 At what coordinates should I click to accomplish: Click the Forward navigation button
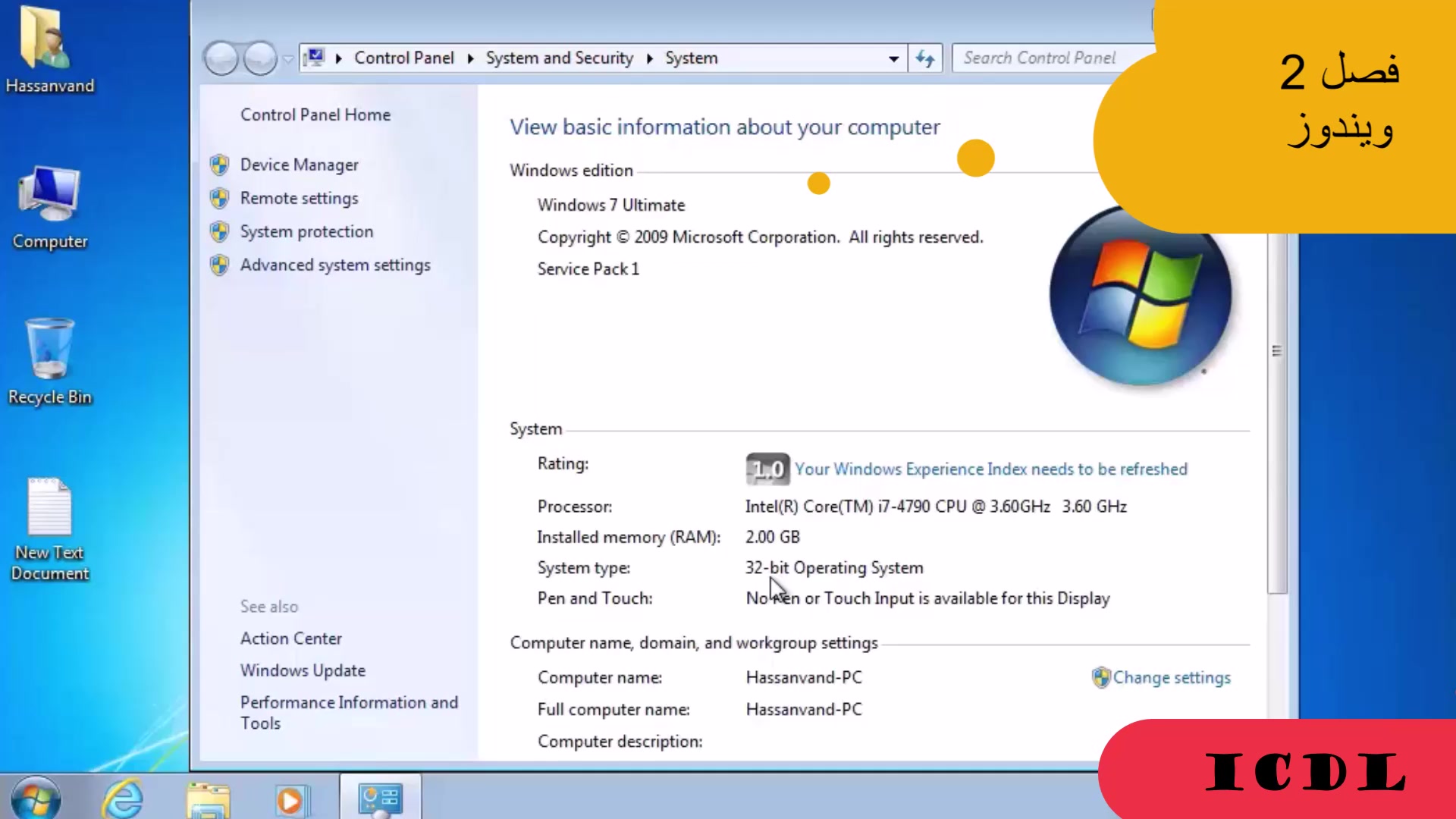(260, 58)
